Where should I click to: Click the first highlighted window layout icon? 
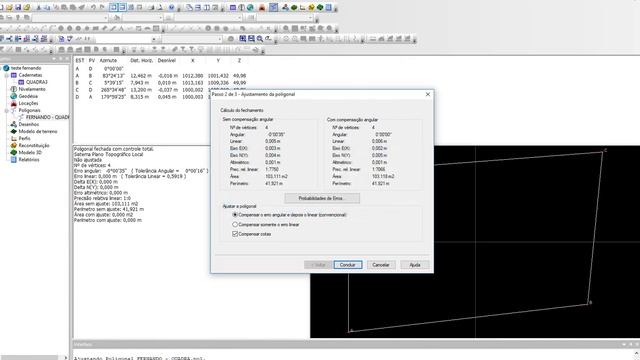(x=113, y=7)
